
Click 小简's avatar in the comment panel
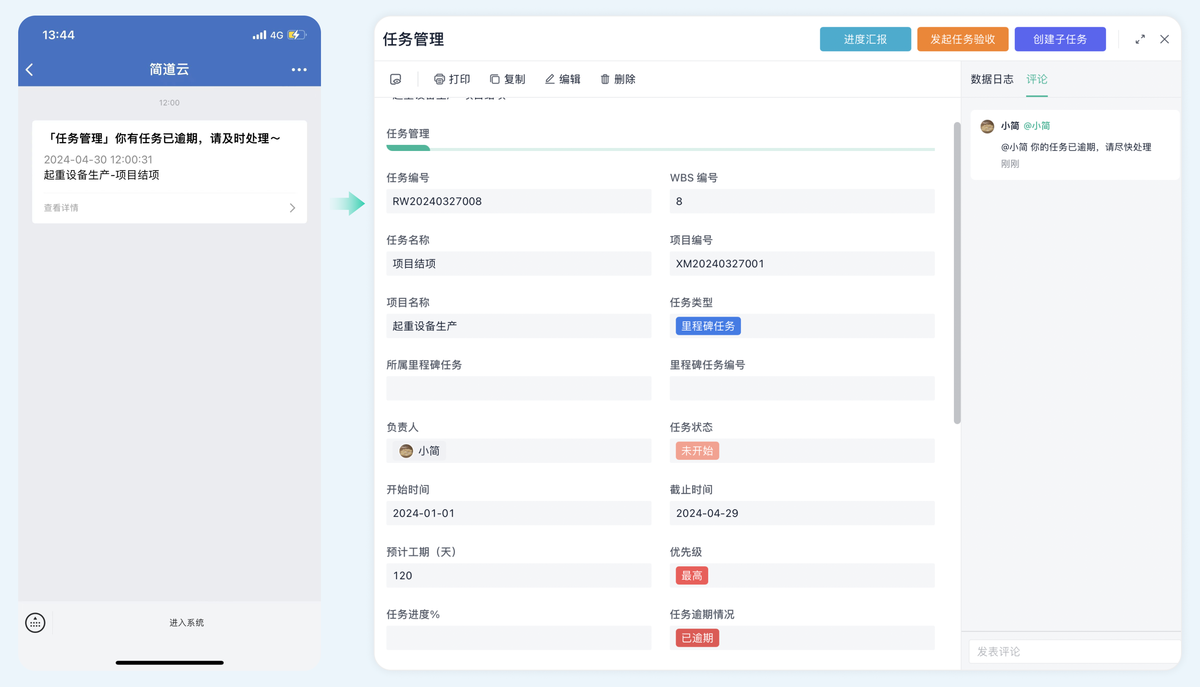pos(987,126)
